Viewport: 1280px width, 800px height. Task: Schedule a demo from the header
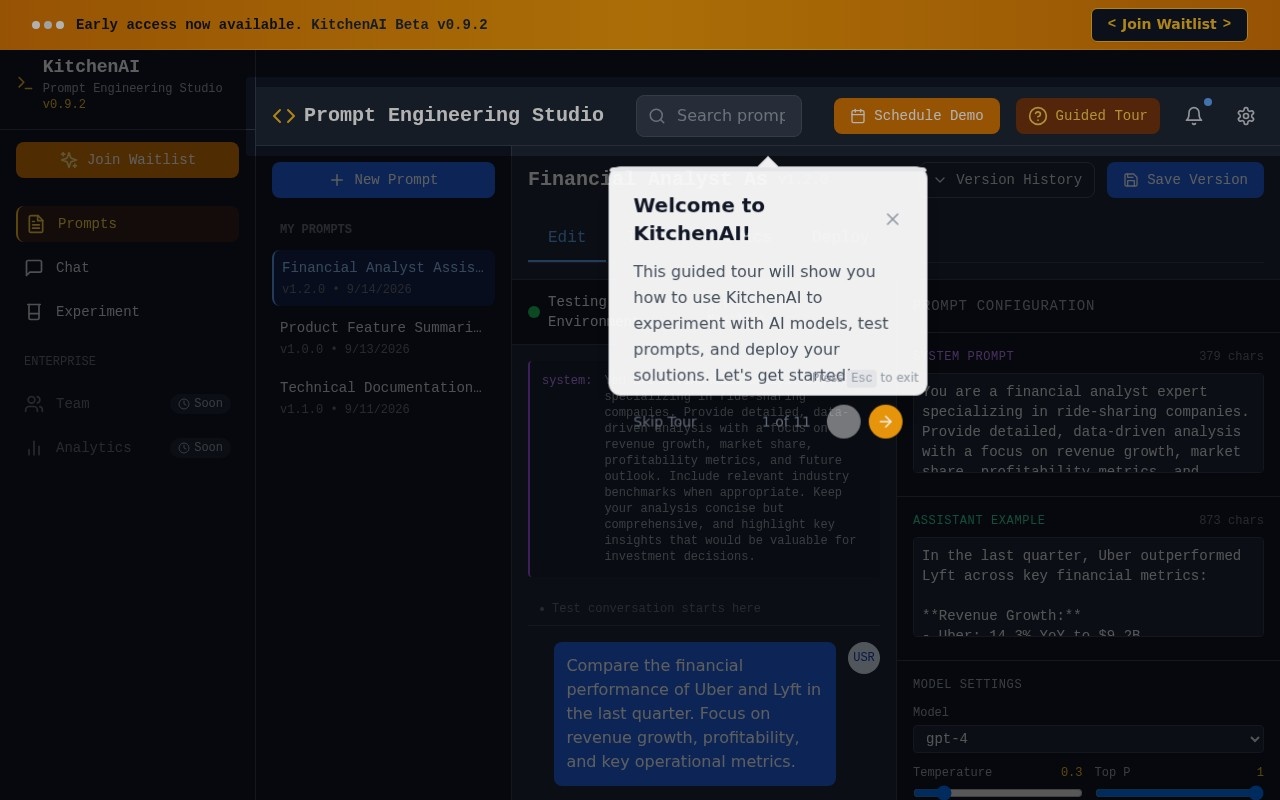click(x=917, y=116)
